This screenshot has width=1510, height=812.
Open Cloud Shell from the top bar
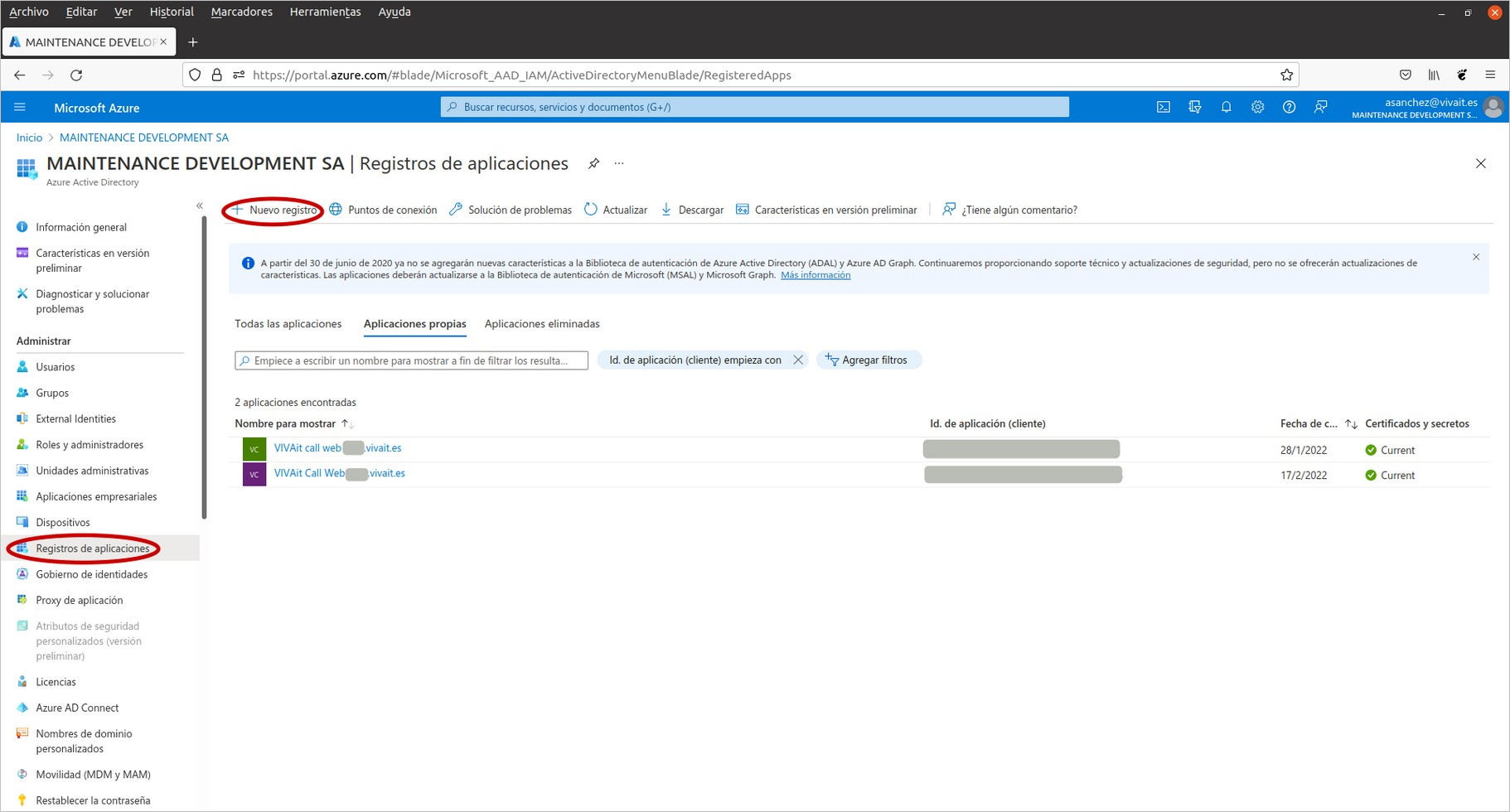pyautogui.click(x=1164, y=107)
